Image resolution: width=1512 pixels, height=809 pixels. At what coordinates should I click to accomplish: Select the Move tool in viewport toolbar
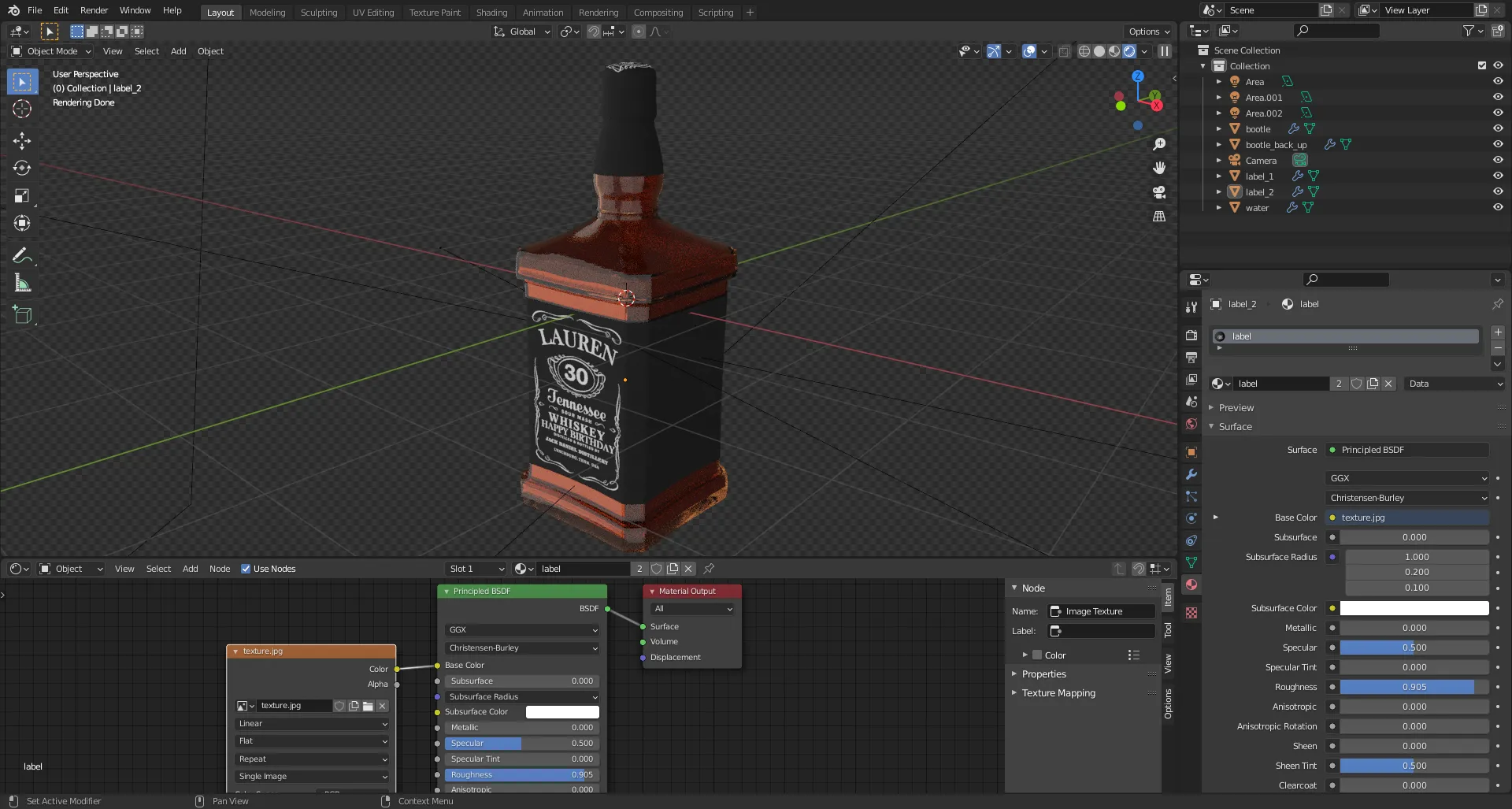tap(22, 141)
